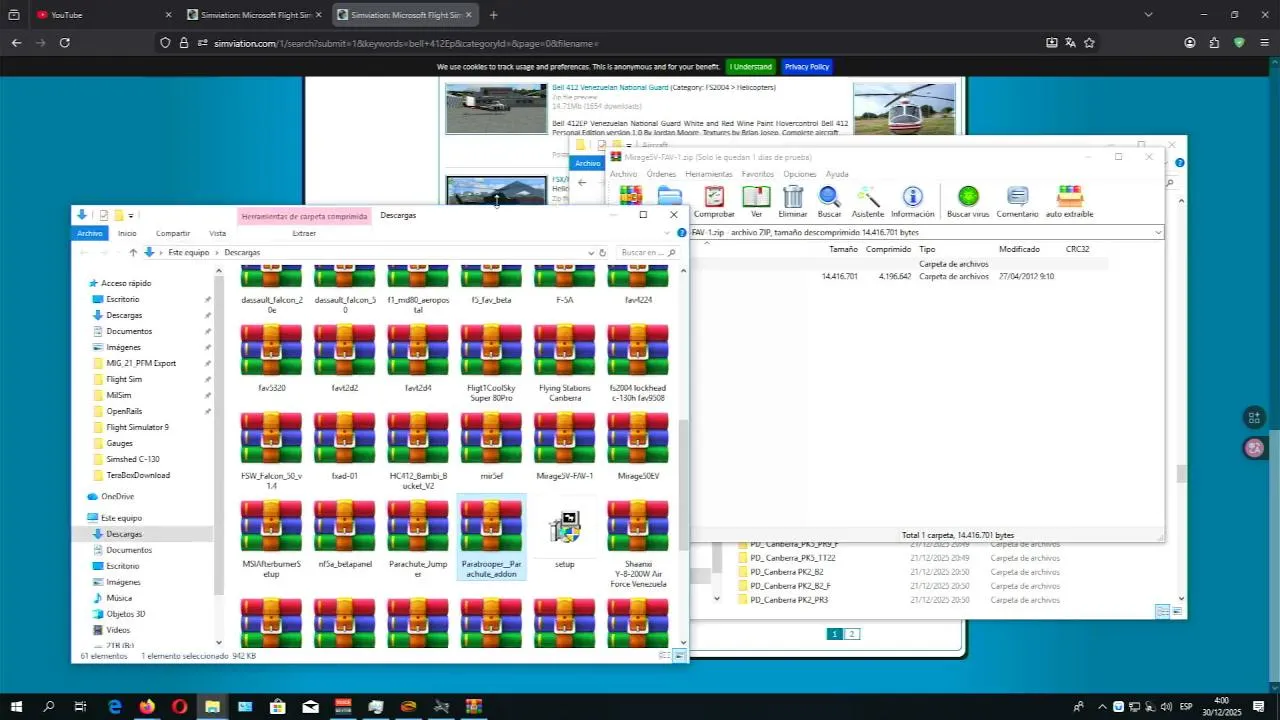1280x720 pixels.
Task: Open the WinRAR taskbar icon
Action: click(473, 707)
